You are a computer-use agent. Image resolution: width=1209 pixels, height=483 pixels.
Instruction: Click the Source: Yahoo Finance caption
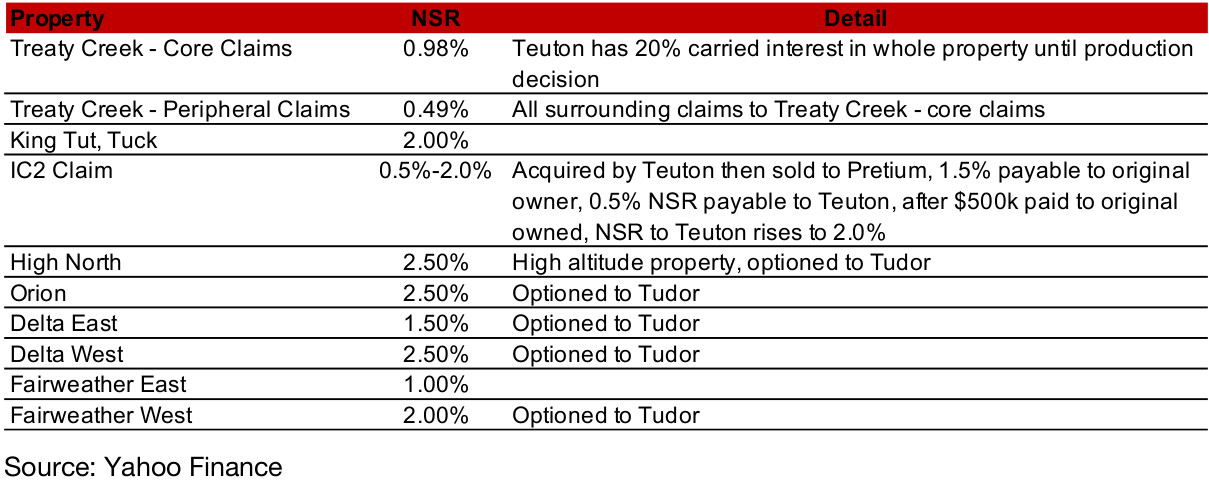point(144,465)
